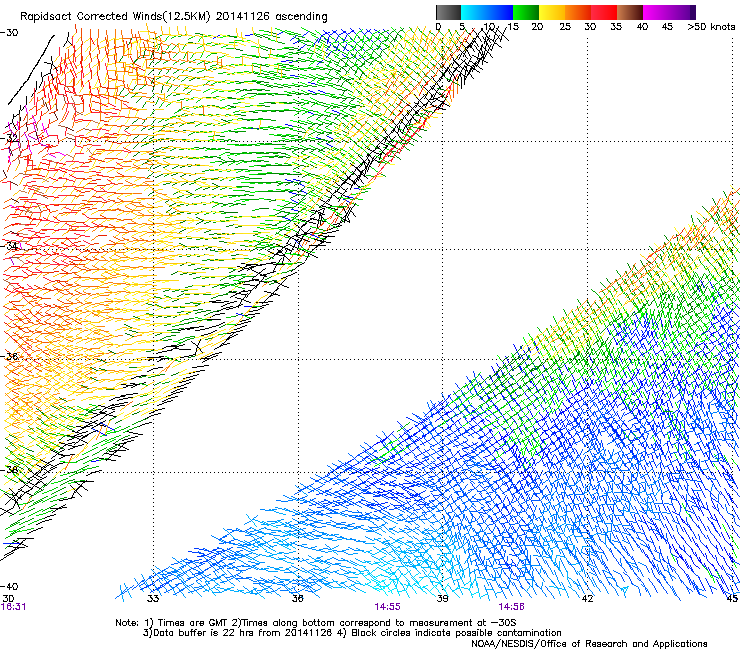Click the longitude label 42

pyautogui.click(x=587, y=599)
